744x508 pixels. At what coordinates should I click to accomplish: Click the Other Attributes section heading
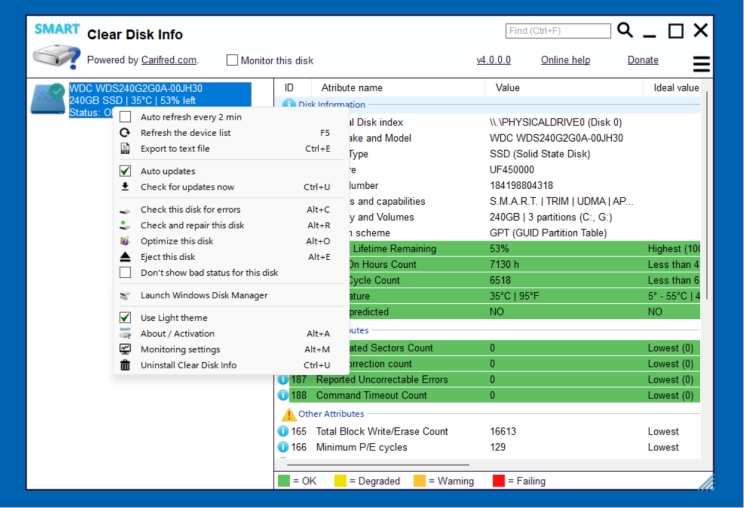(x=331, y=414)
